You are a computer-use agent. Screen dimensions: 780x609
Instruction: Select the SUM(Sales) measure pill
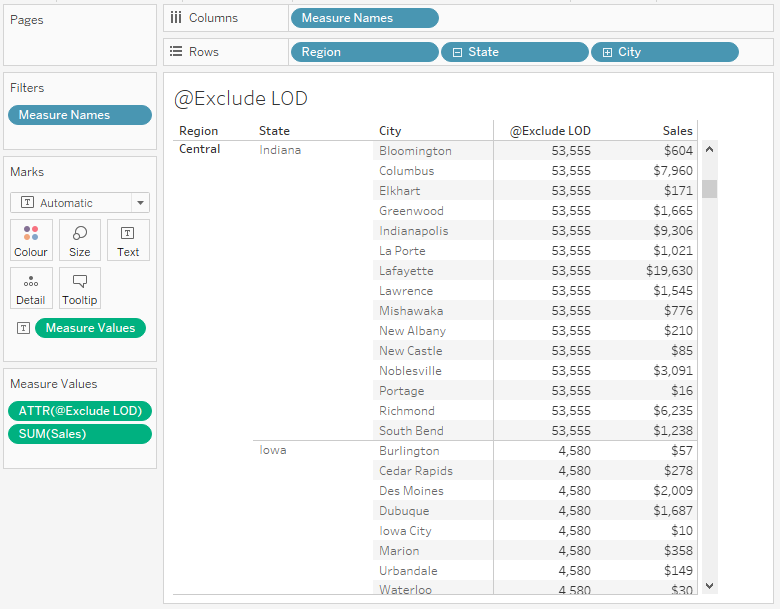[x=80, y=434]
